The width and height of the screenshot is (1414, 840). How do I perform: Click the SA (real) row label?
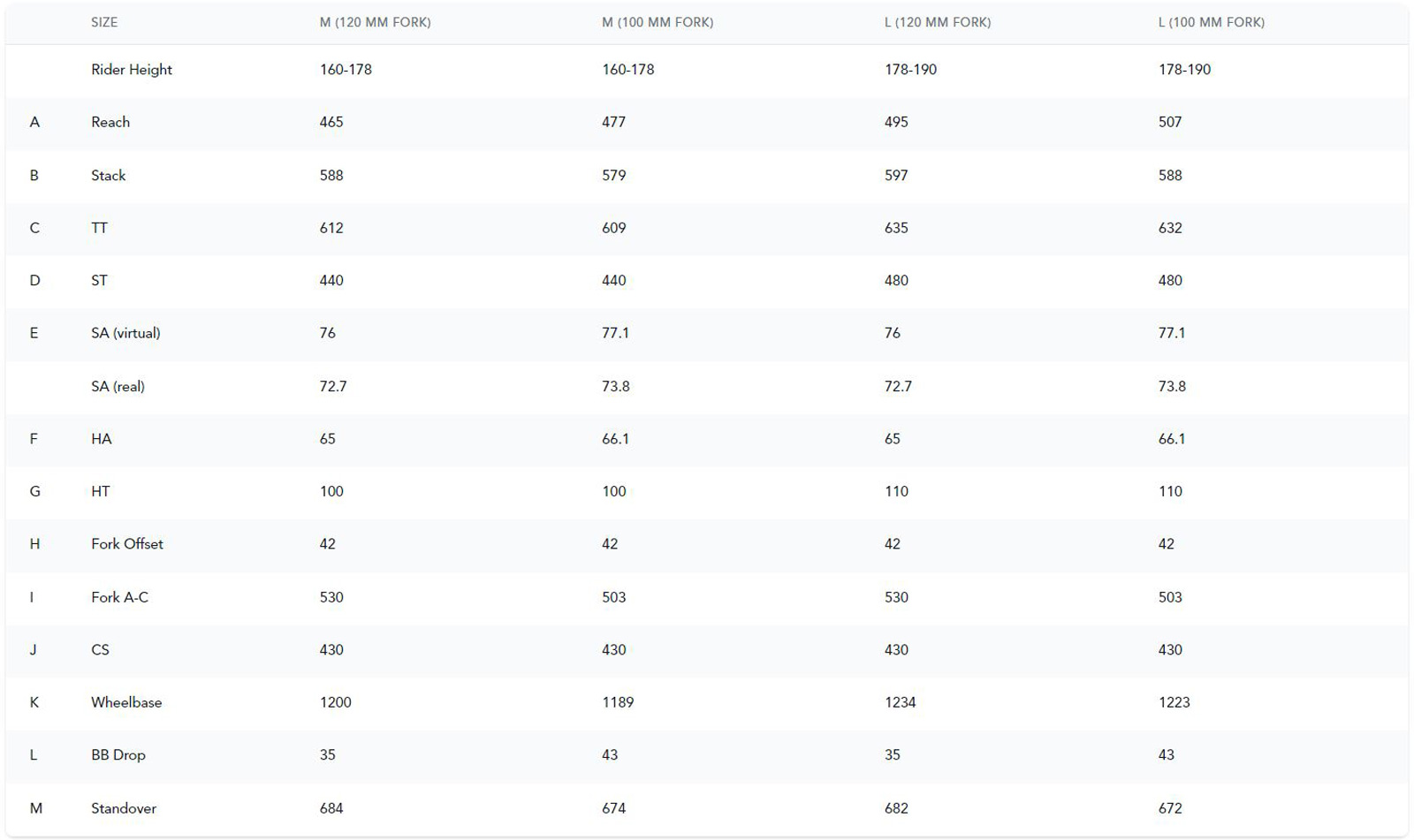(x=118, y=386)
